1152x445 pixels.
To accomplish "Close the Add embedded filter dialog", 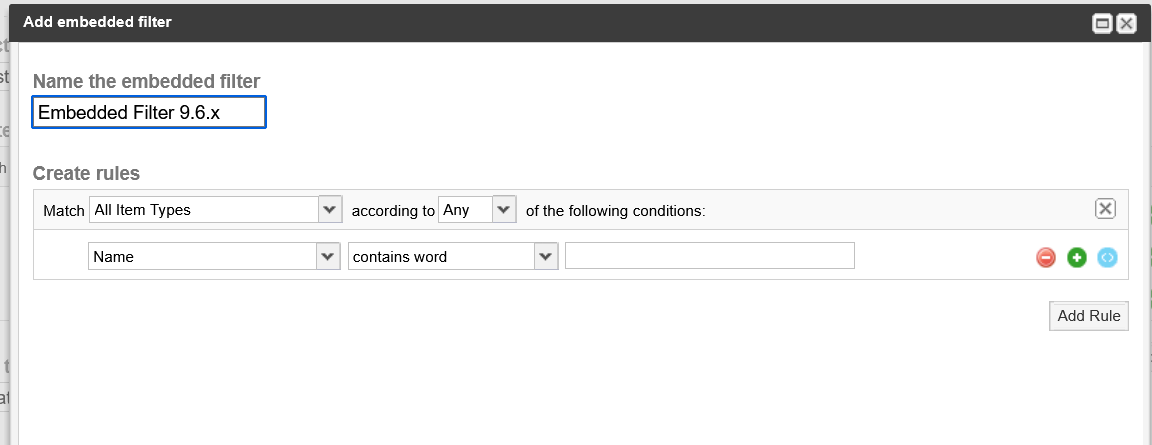I will [1126, 23].
